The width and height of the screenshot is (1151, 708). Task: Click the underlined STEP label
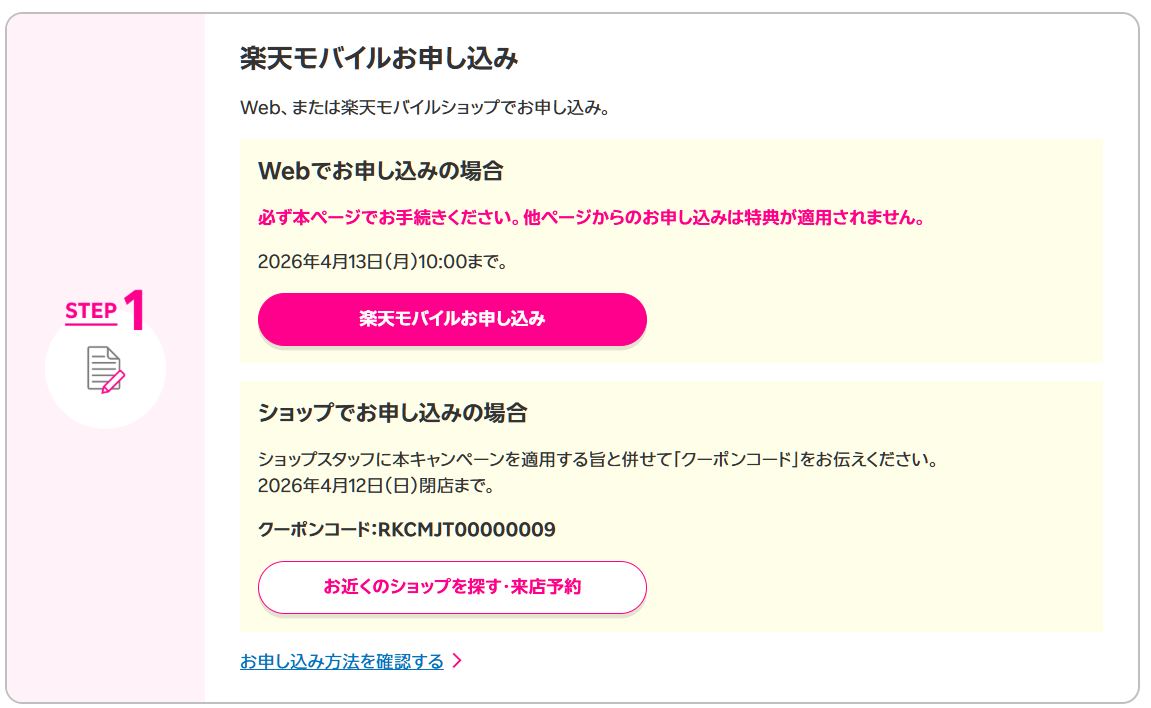[88, 312]
